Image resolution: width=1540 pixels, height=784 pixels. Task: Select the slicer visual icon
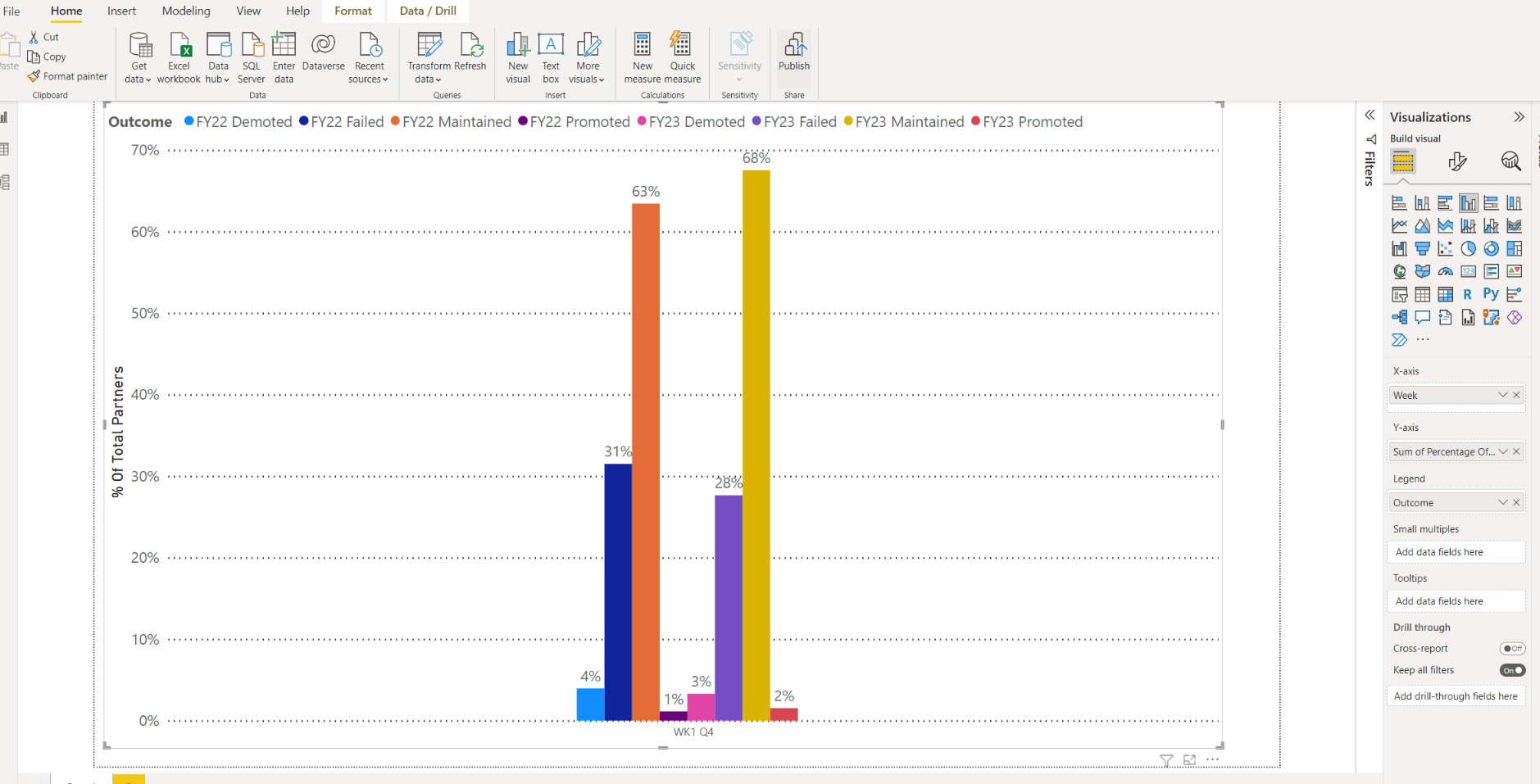[1399, 294]
